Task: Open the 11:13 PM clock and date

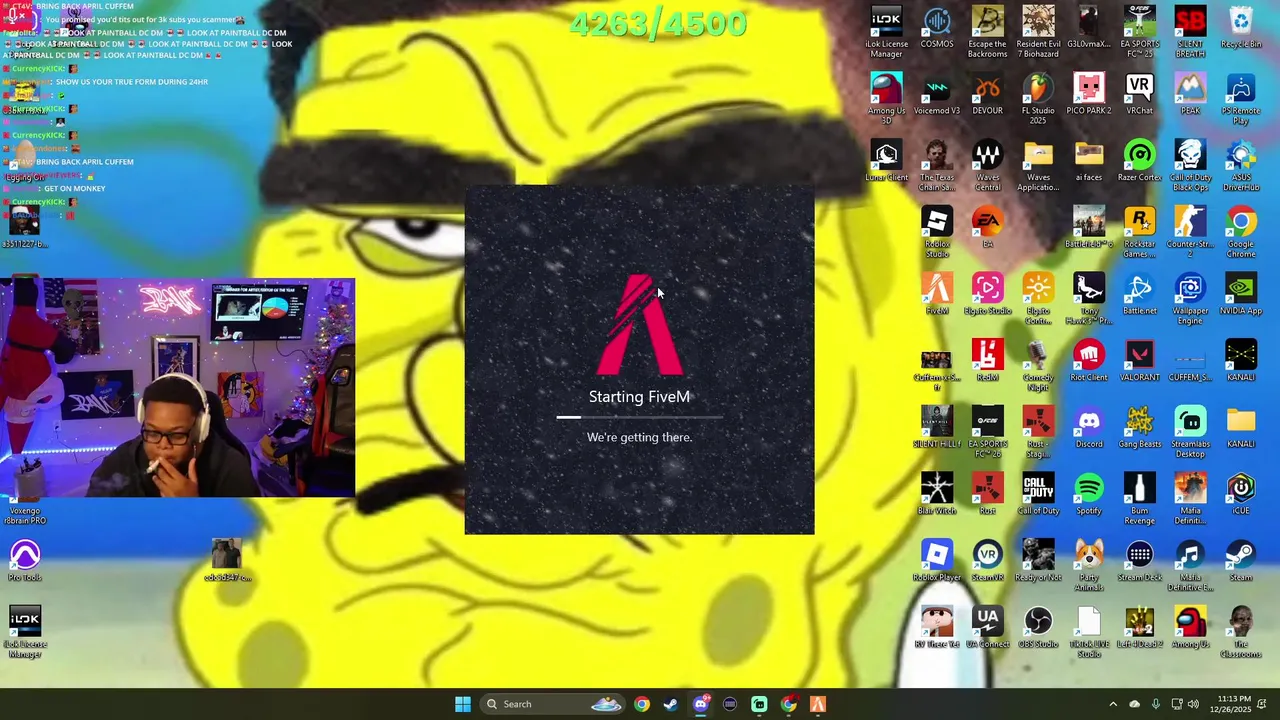Action: coord(1235,704)
